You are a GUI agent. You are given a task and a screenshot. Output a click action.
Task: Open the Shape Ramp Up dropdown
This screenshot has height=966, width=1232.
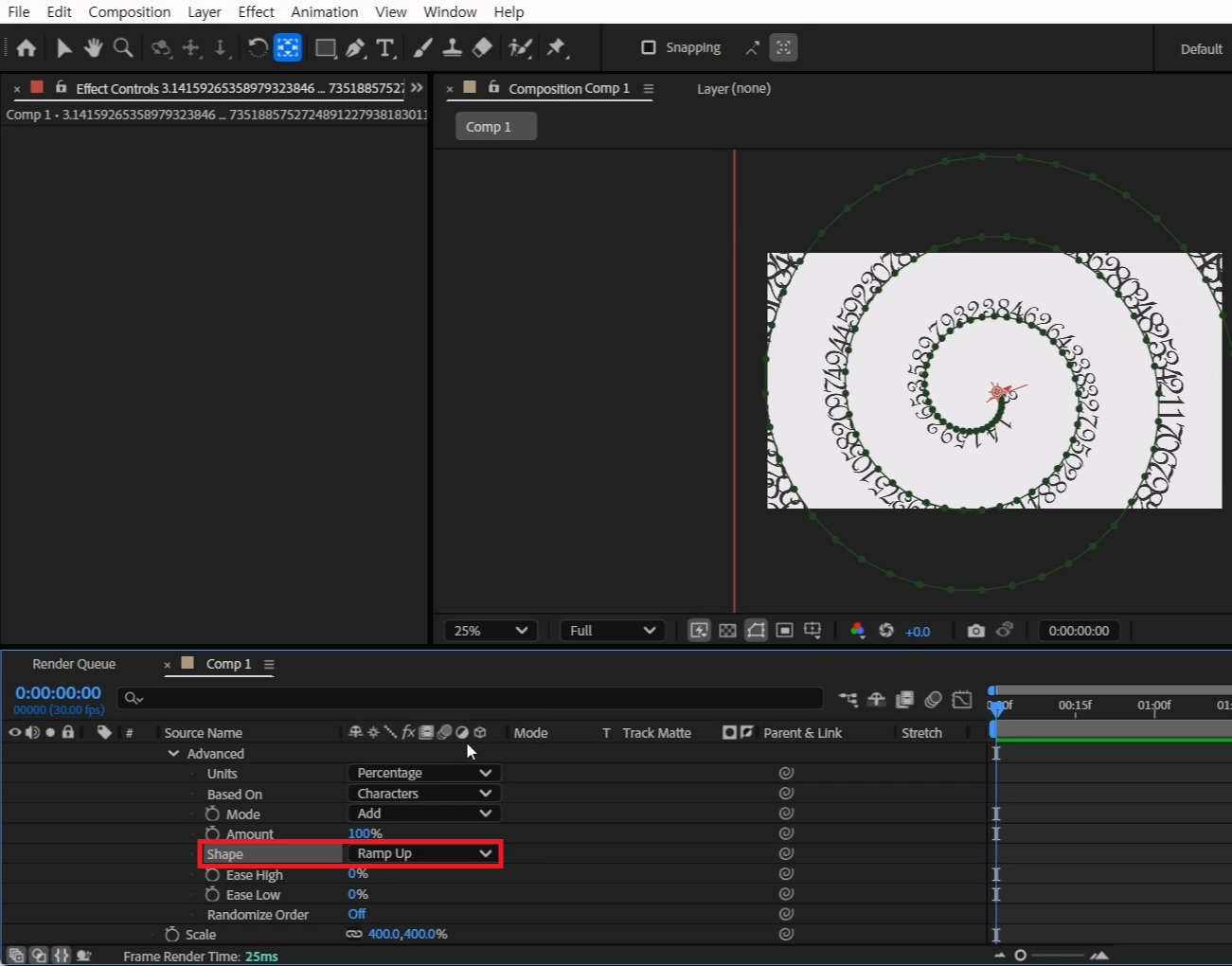pyautogui.click(x=423, y=853)
